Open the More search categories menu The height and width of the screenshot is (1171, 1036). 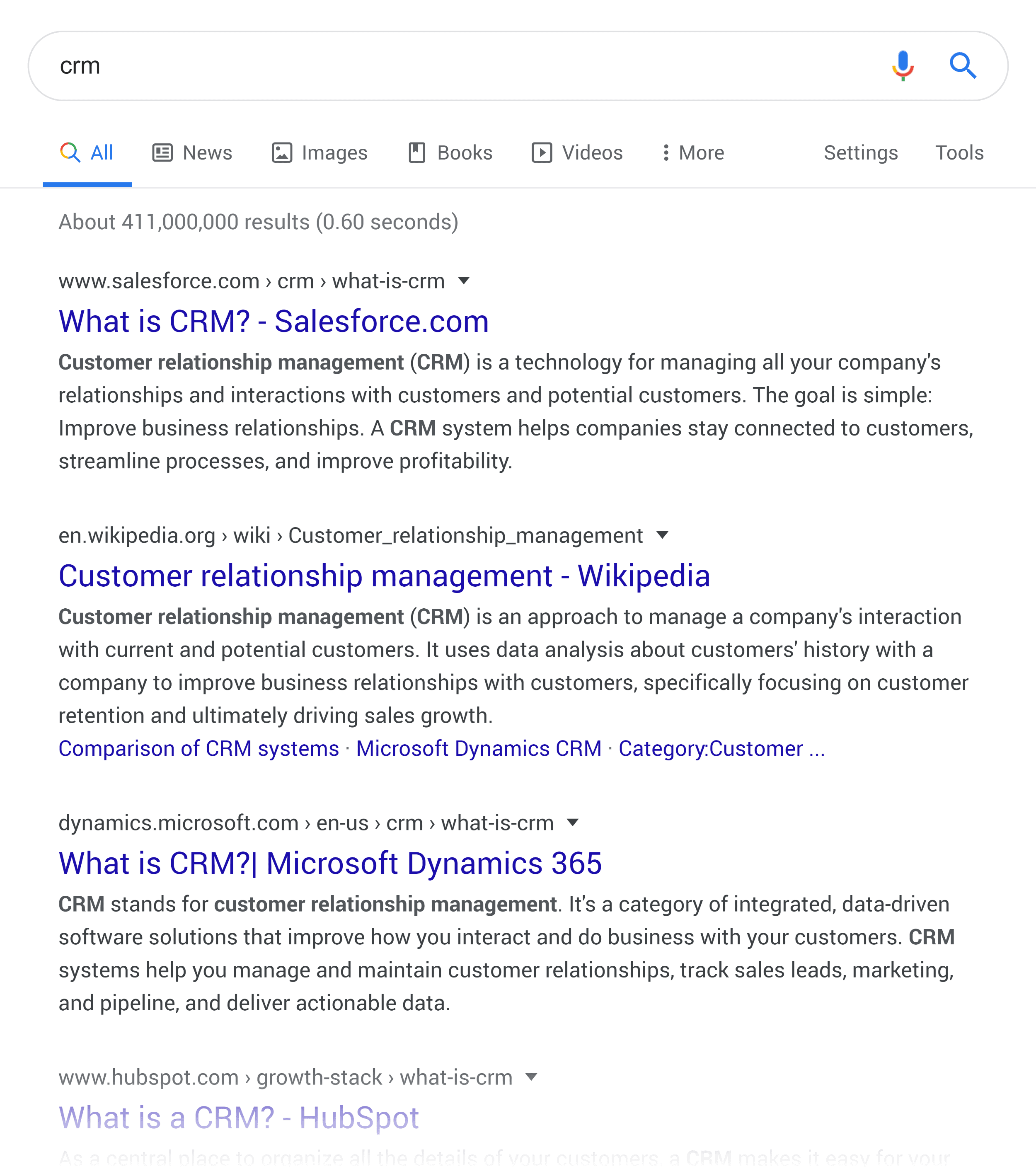click(693, 153)
